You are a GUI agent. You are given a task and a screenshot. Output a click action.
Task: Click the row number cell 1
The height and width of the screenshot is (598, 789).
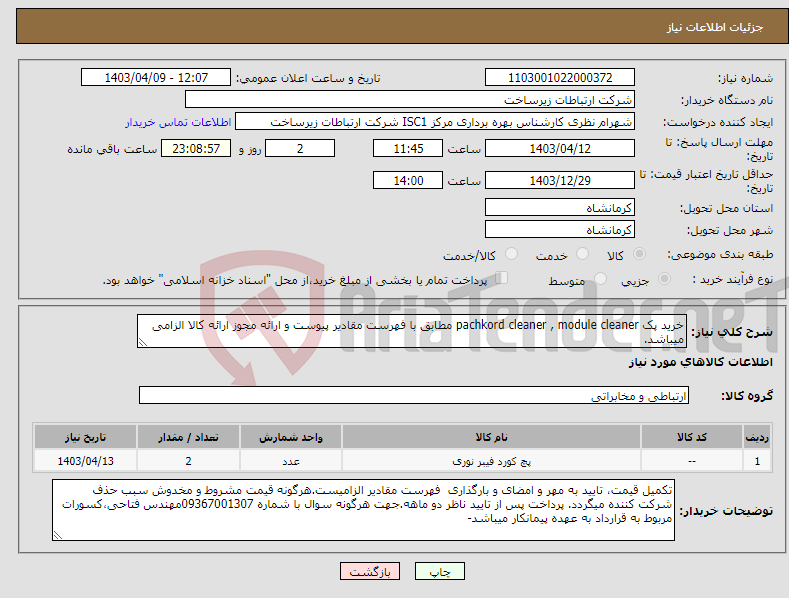[x=757, y=461]
